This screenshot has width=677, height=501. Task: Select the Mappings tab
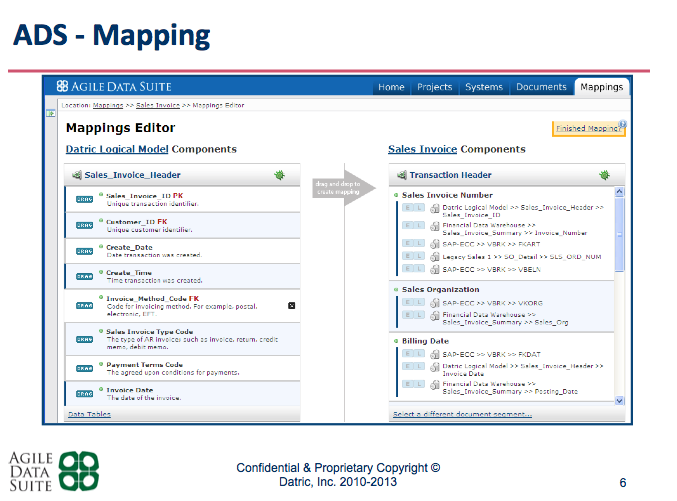coord(601,87)
